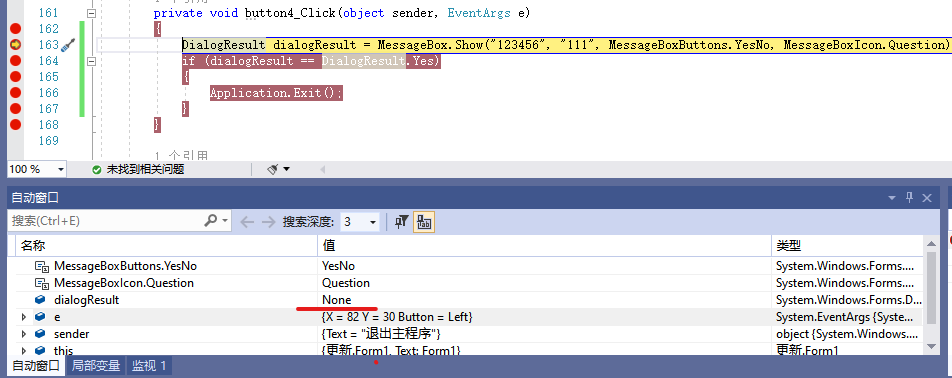Click the forward arrow beside the search box
Image resolution: width=952 pixels, height=378 pixels.
pyautogui.click(x=268, y=222)
